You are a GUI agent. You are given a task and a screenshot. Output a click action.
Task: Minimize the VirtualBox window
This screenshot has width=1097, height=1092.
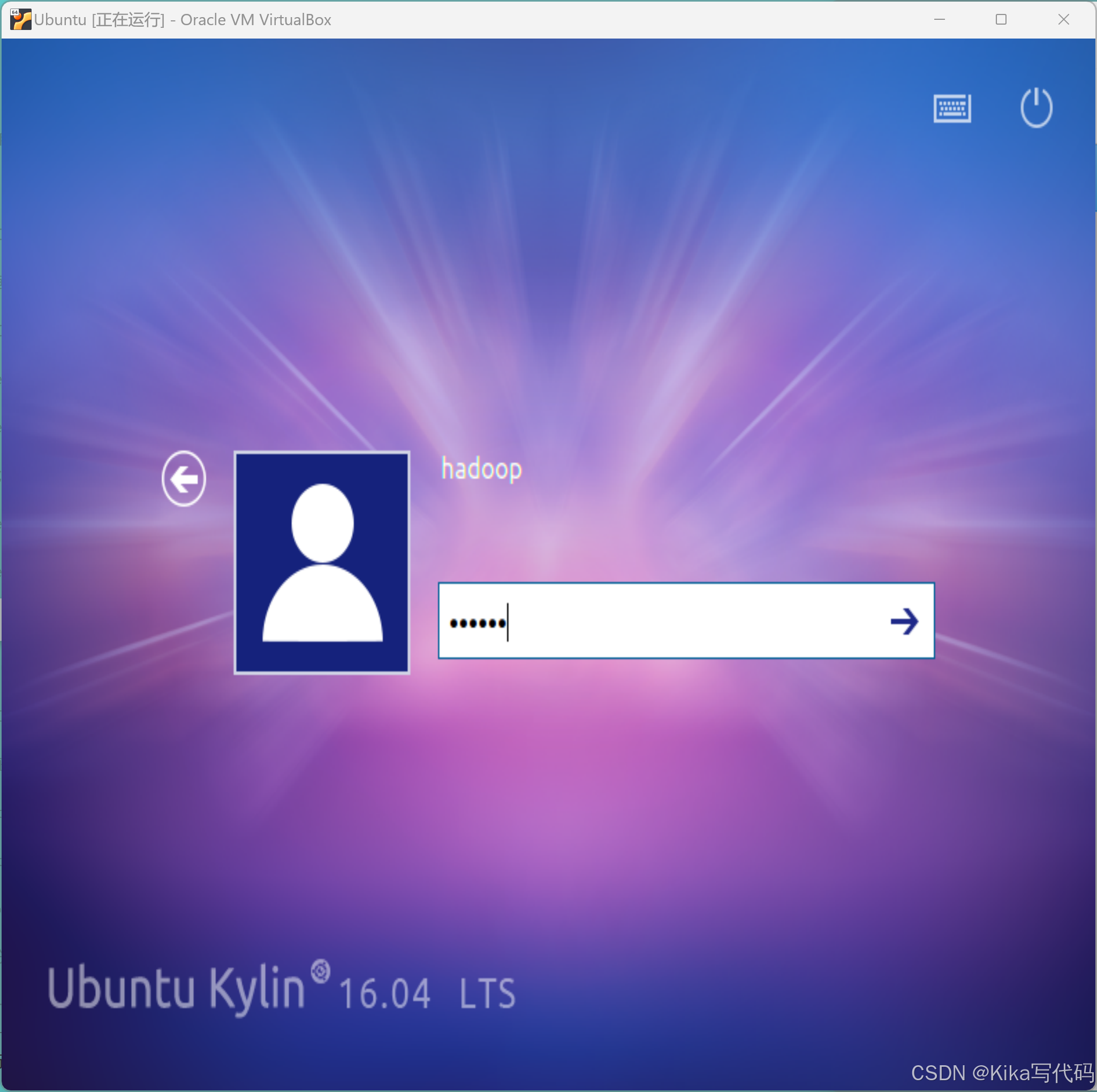(x=940, y=19)
